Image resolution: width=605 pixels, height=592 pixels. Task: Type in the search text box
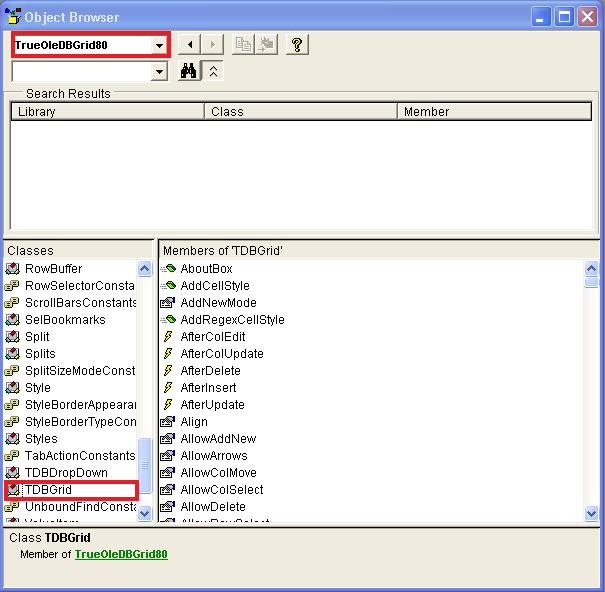(x=80, y=72)
